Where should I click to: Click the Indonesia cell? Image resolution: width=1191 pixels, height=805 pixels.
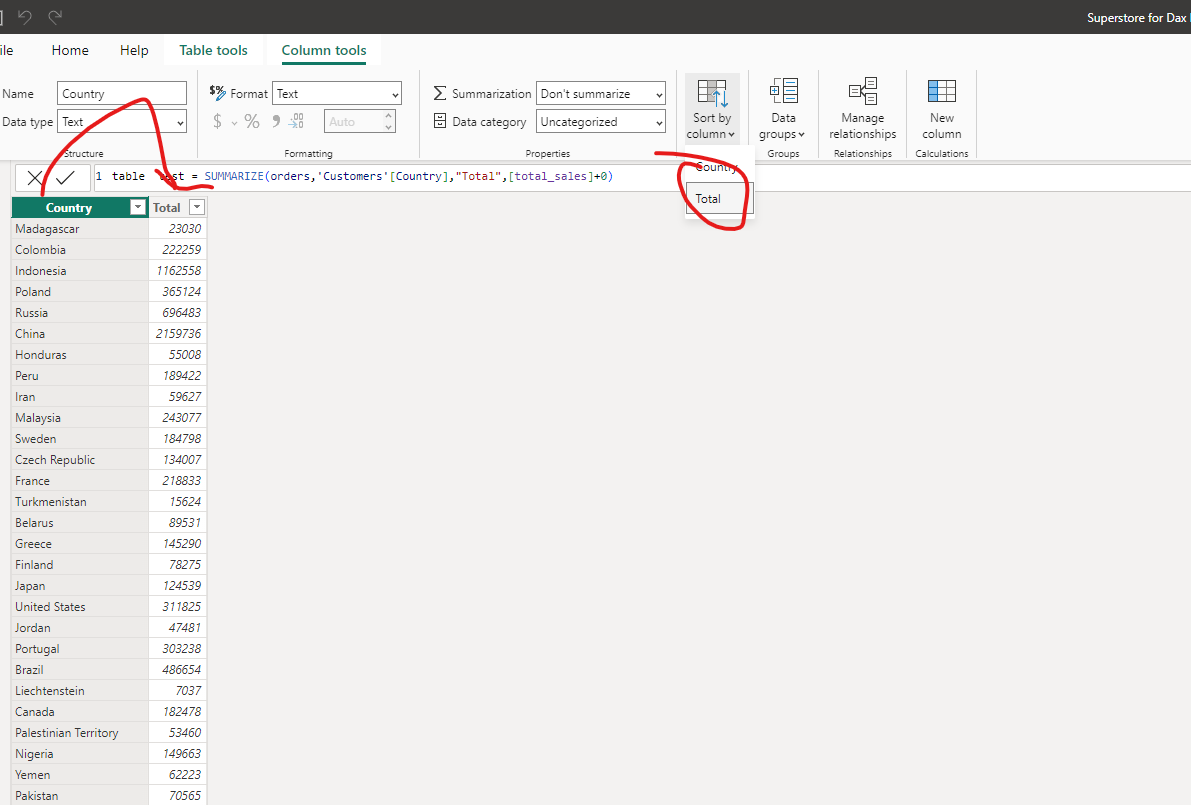(80, 270)
